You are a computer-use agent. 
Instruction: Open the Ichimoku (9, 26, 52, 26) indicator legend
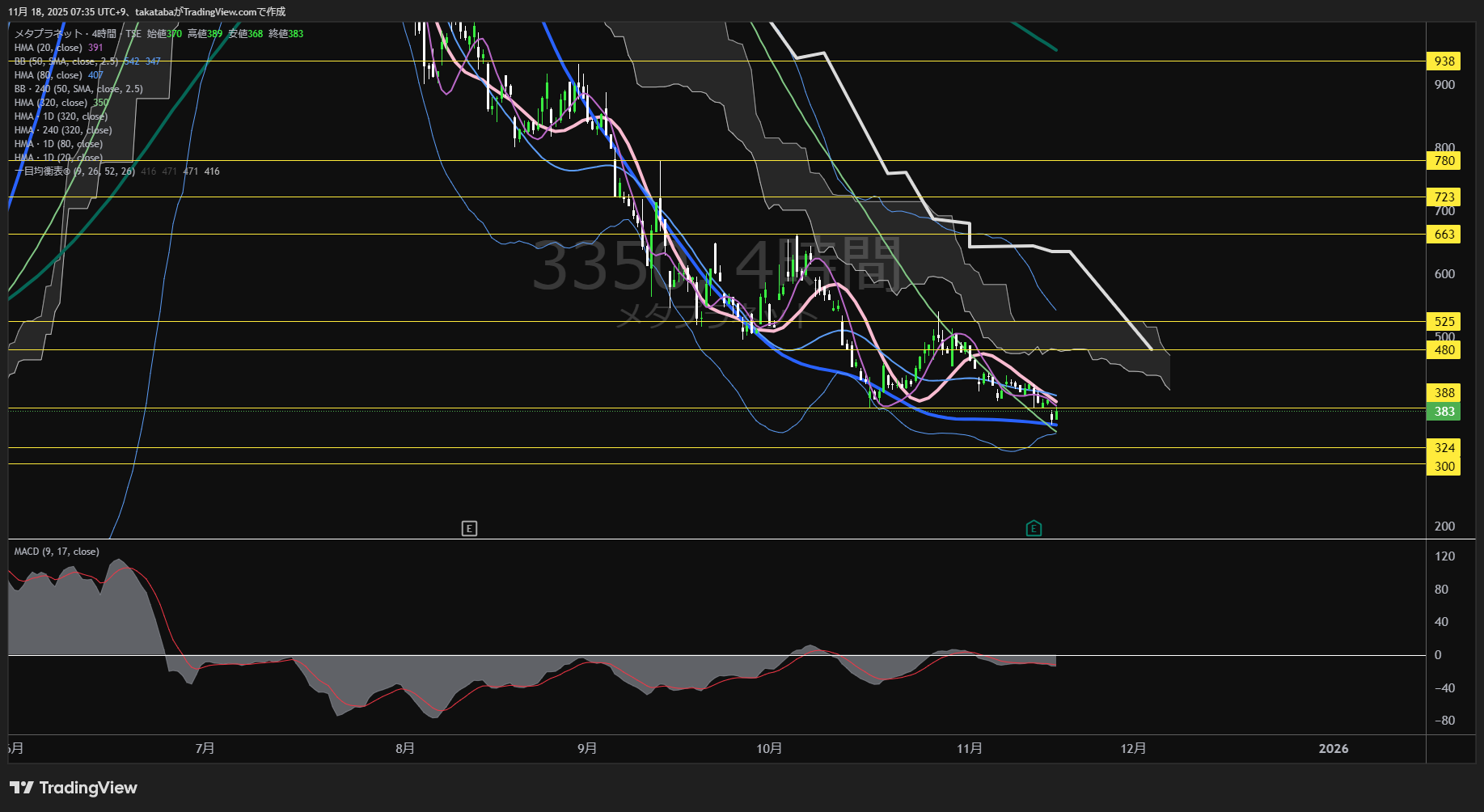click(74, 171)
